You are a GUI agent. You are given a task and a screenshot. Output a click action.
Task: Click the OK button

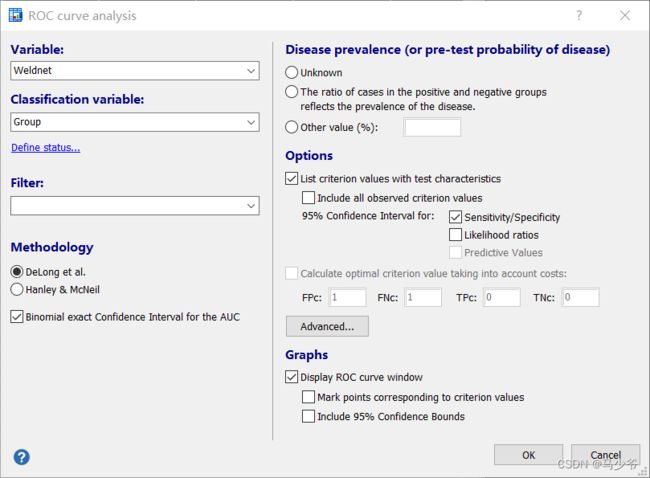528,455
